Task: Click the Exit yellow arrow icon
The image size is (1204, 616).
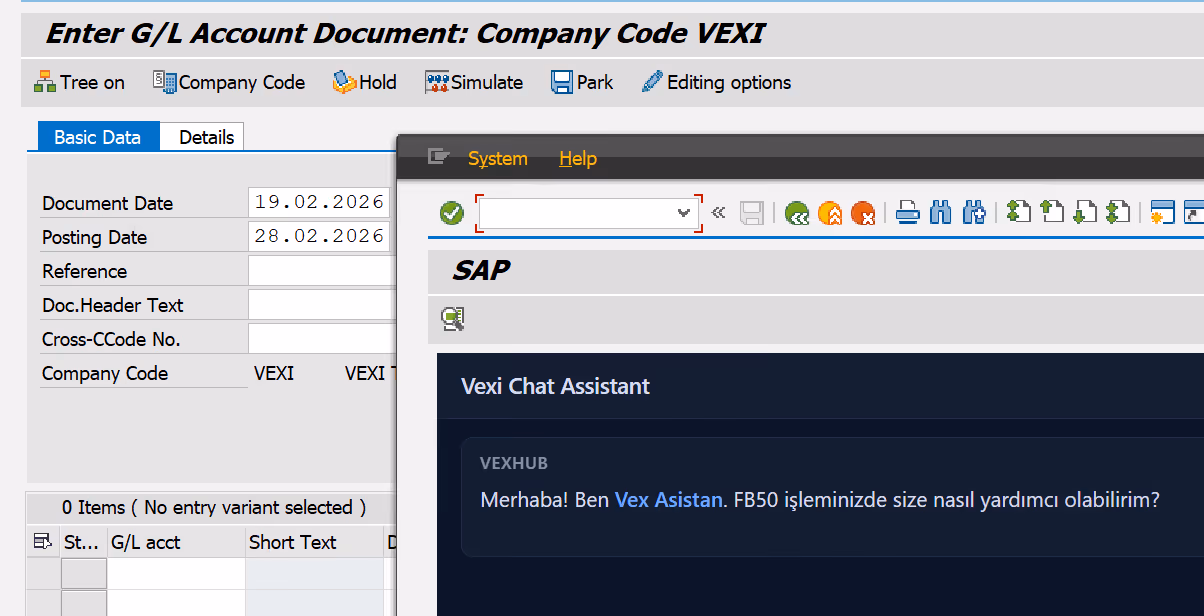Action: coord(830,212)
